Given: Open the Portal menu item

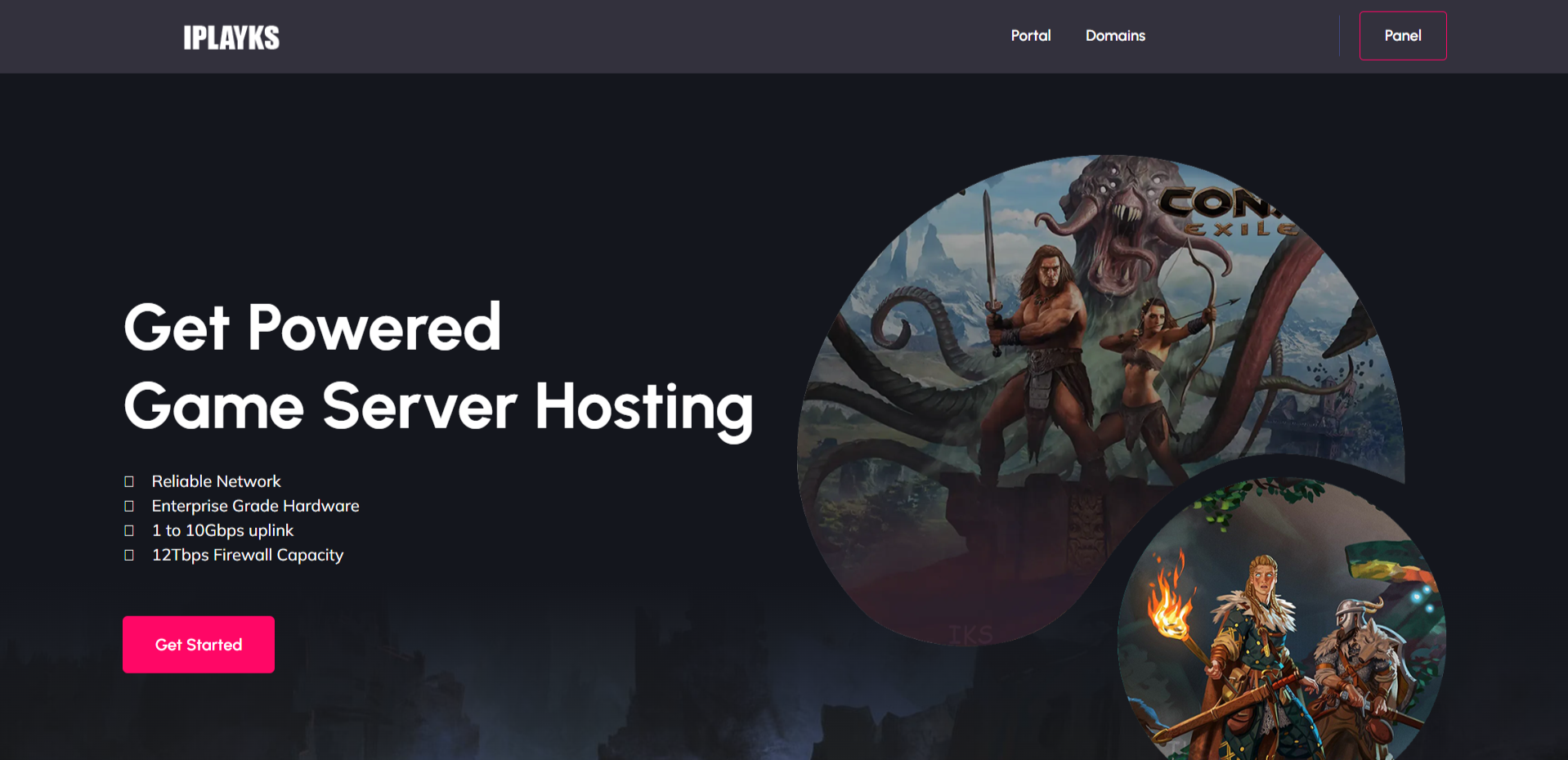Looking at the screenshot, I should click(x=1030, y=36).
